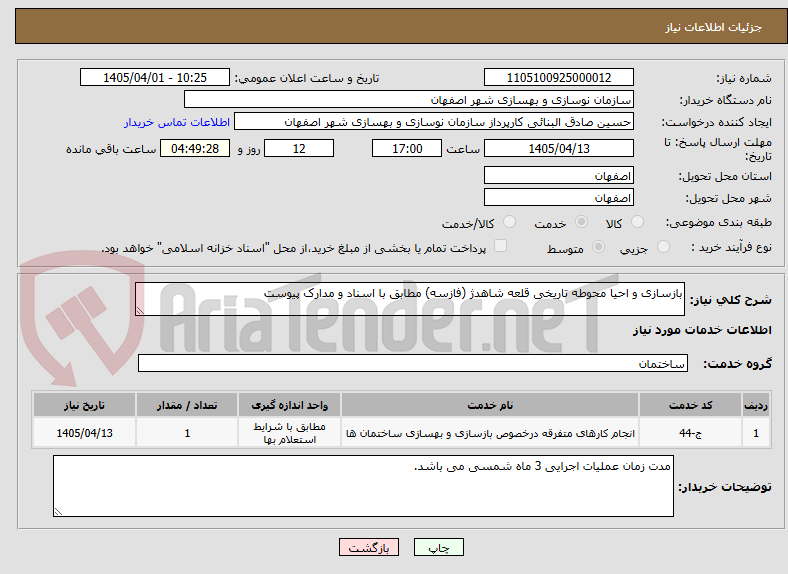Click the تعداد / مقدار column header
Screen dimensions: 788x574
(187, 405)
